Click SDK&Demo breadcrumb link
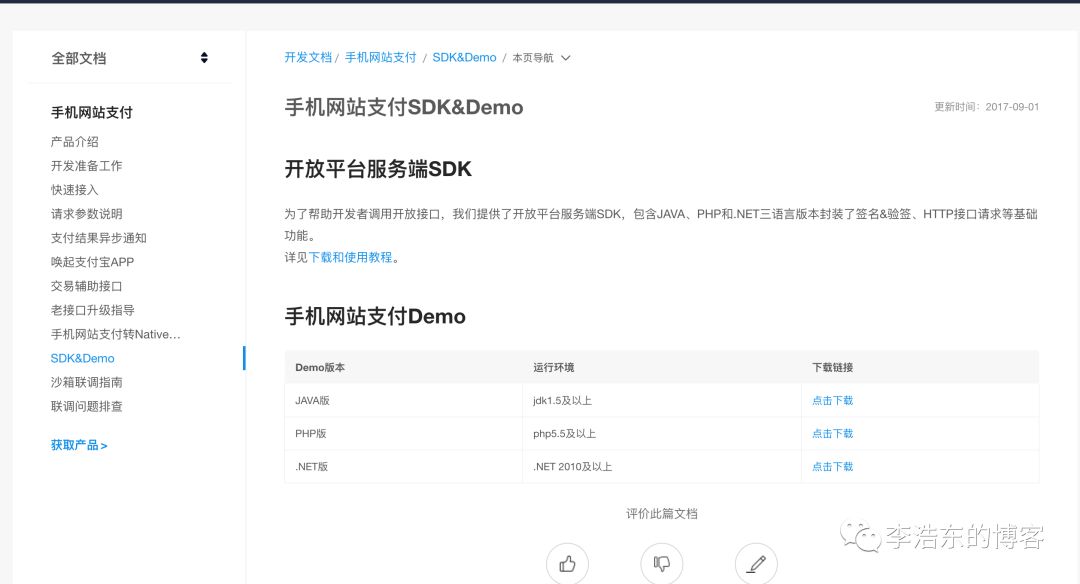This screenshot has width=1080, height=584. (464, 57)
